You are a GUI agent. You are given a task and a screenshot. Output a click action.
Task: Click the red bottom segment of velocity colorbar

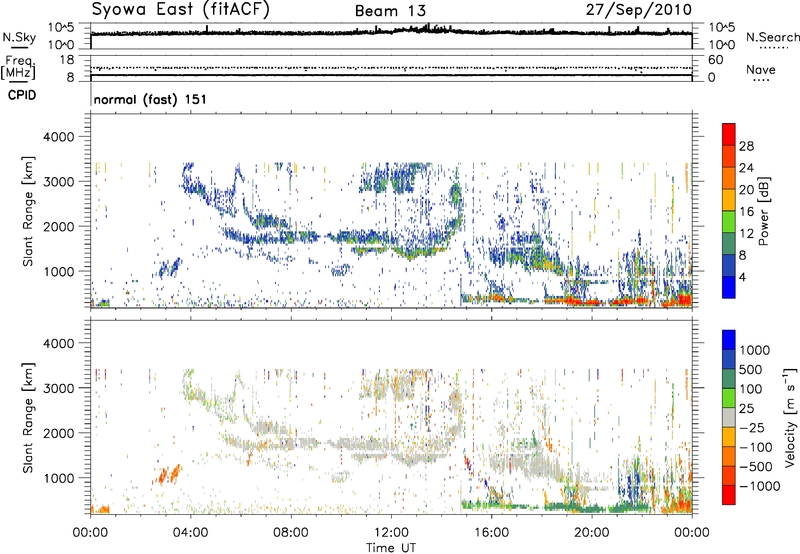pos(729,495)
